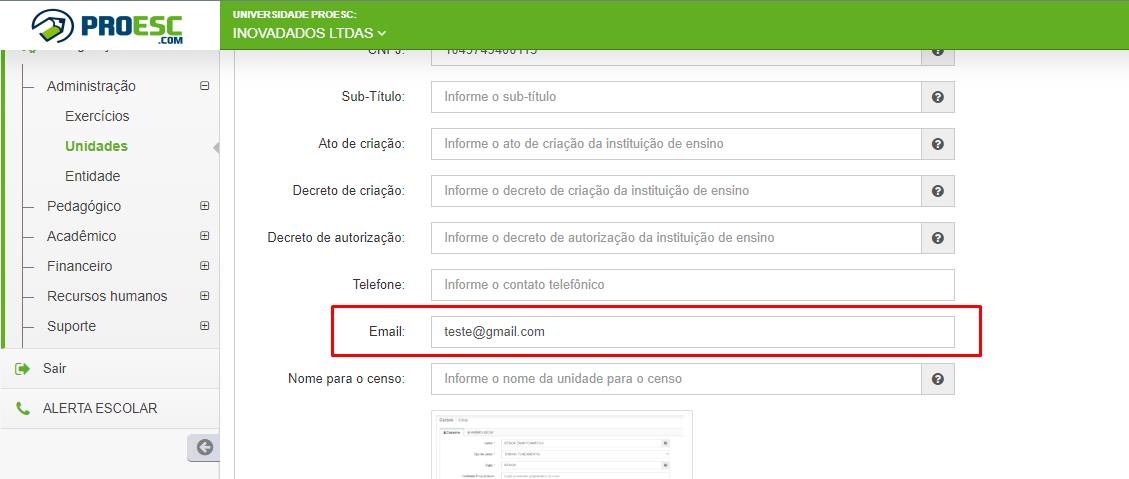Open the Suporte menu item
Image resolution: width=1129 pixels, height=479 pixels.
pos(71,326)
